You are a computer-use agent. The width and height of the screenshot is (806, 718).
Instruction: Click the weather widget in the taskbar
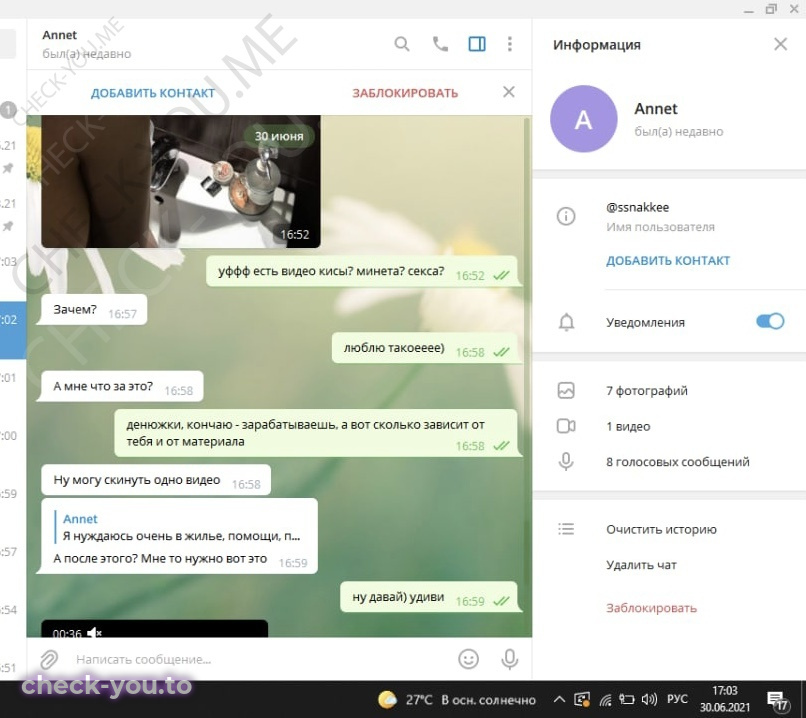[456, 699]
